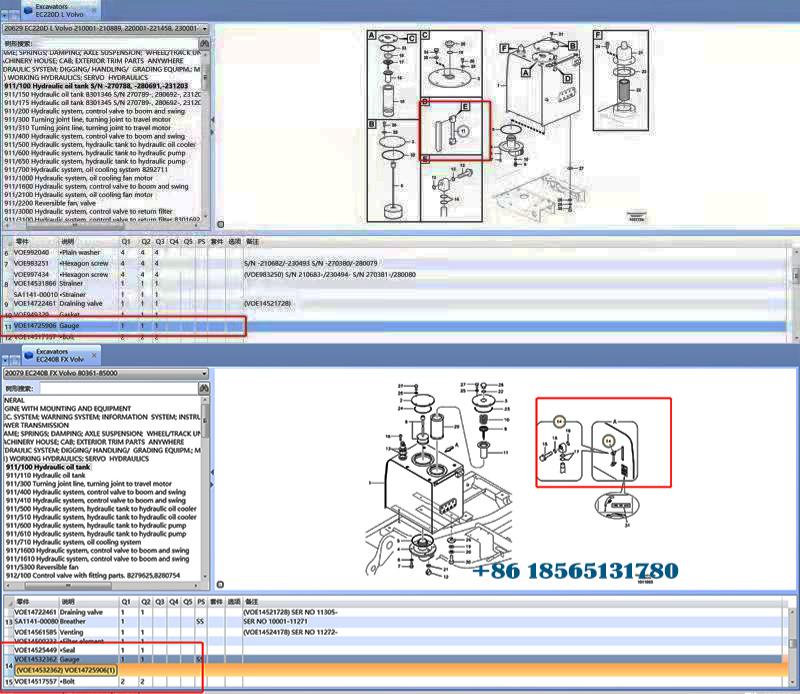The width and height of the screenshot is (800, 694).
Task: Open tab list arrow in EC220D tab strip
Action: 5,15
